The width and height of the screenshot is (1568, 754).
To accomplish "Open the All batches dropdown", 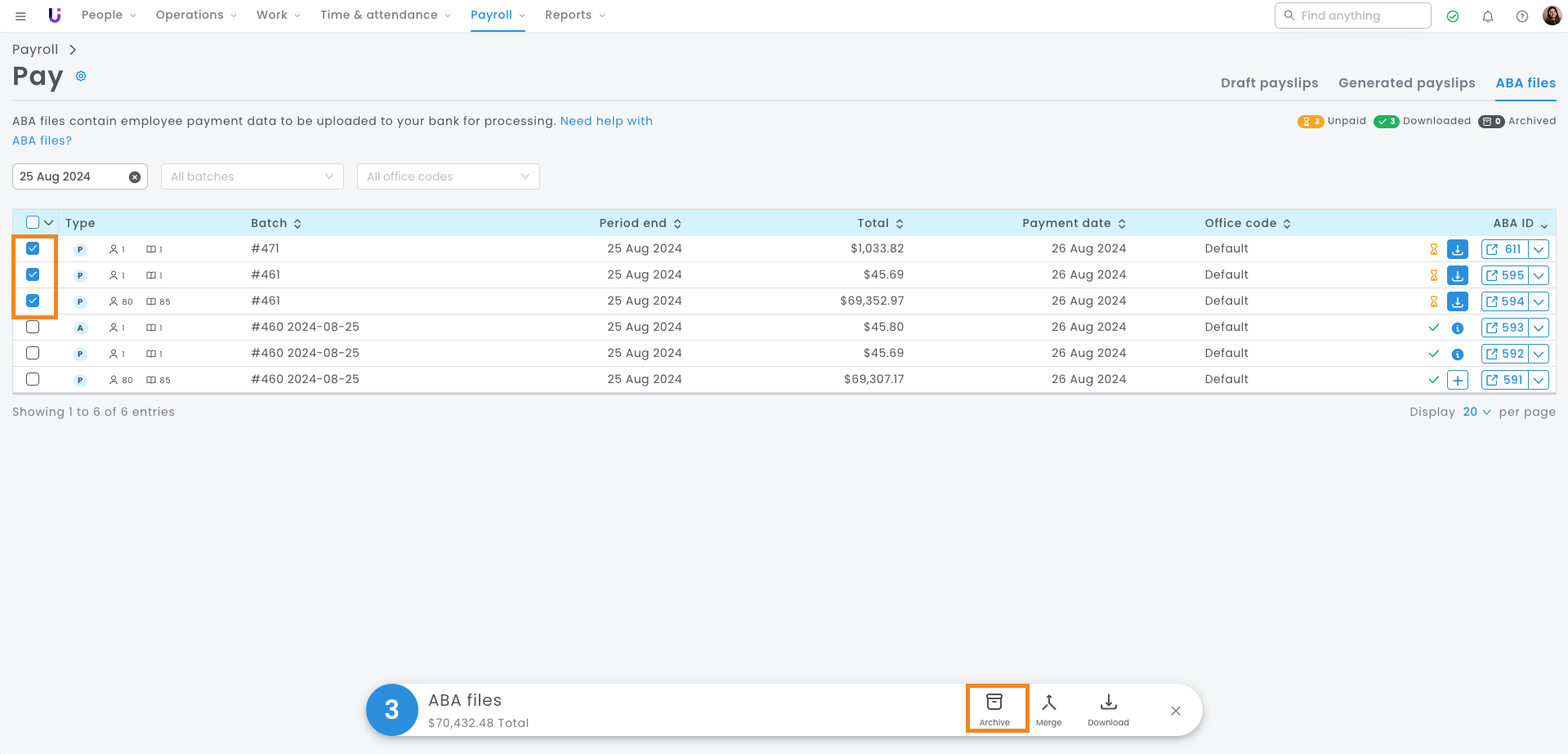I will [252, 176].
